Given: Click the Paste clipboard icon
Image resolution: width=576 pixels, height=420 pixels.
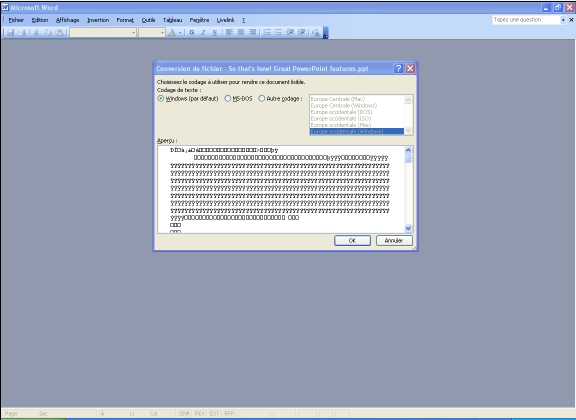Looking at the screenshot, I should (x=60, y=33).
